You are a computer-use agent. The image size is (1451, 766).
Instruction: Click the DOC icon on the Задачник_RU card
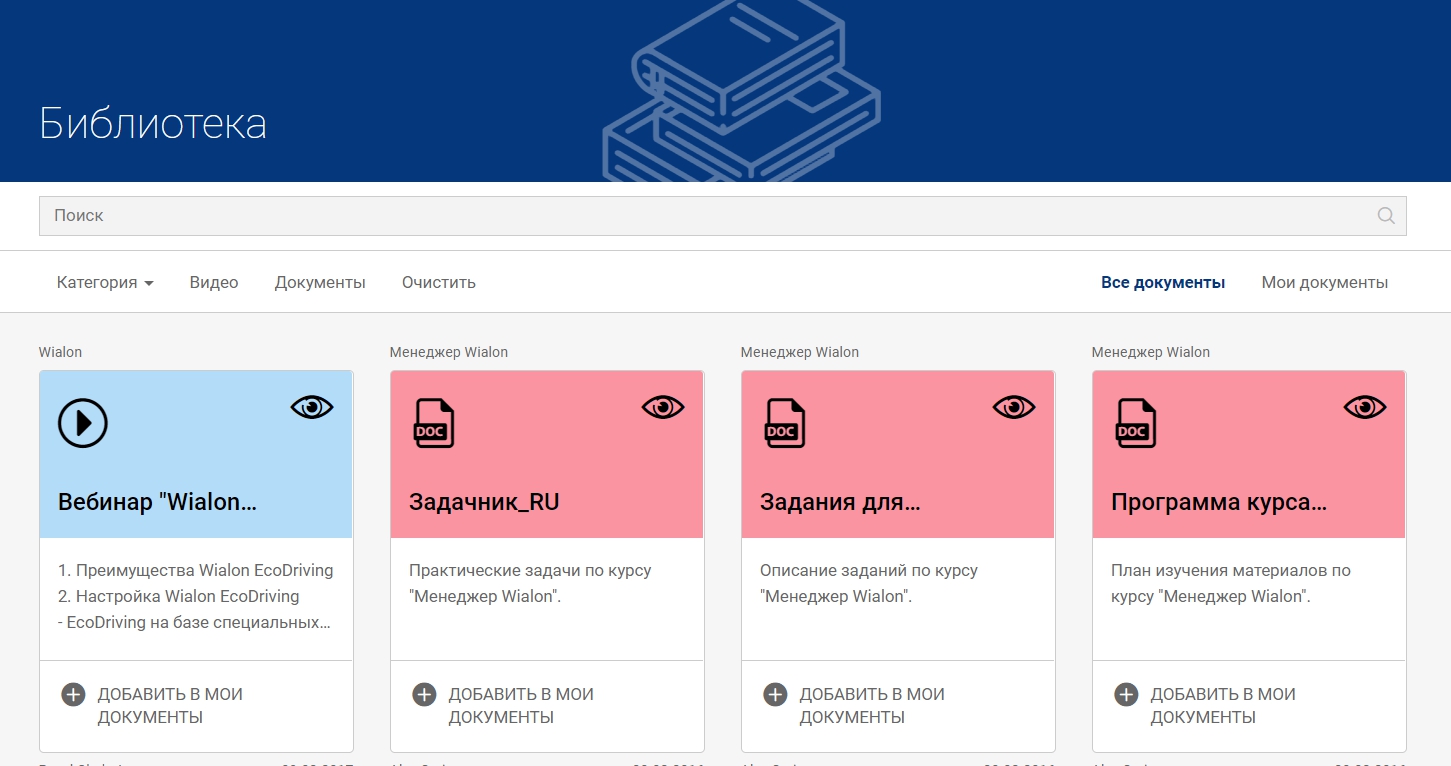(434, 422)
